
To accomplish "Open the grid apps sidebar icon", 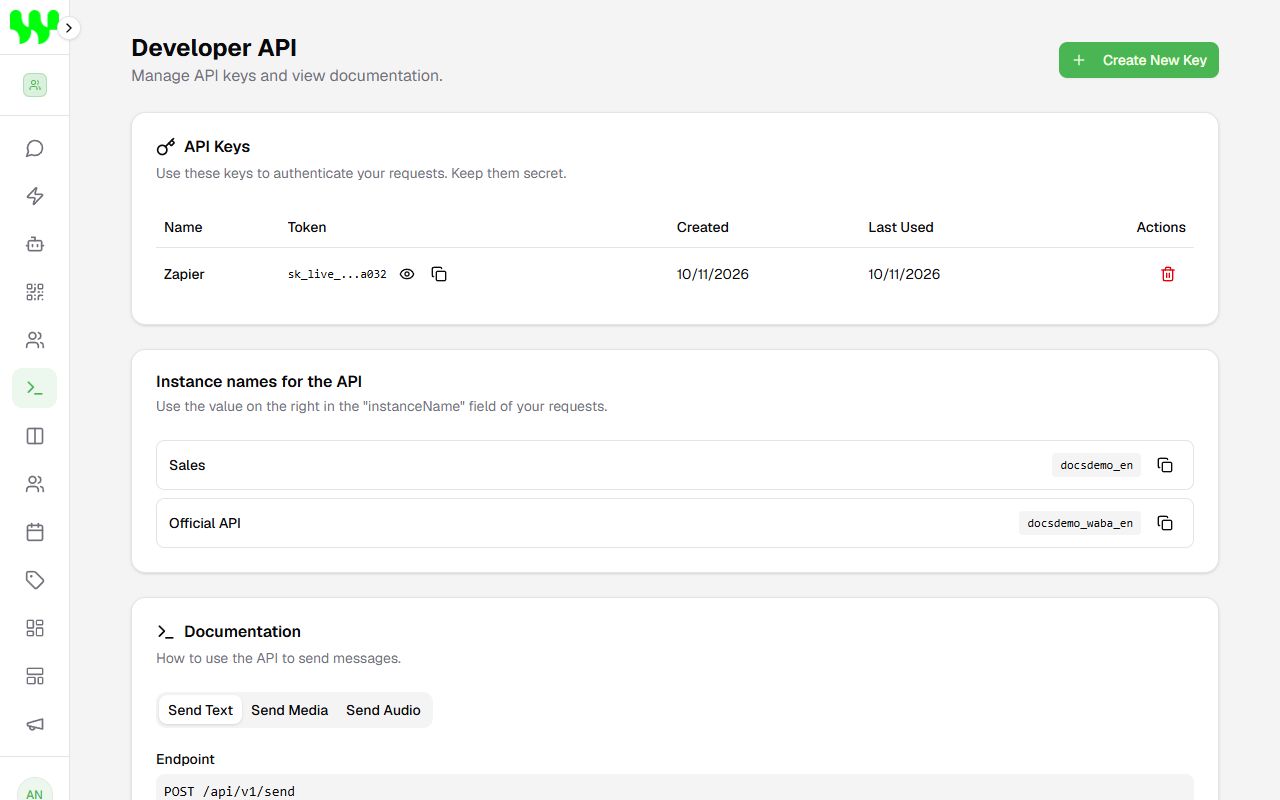I will tap(35, 628).
